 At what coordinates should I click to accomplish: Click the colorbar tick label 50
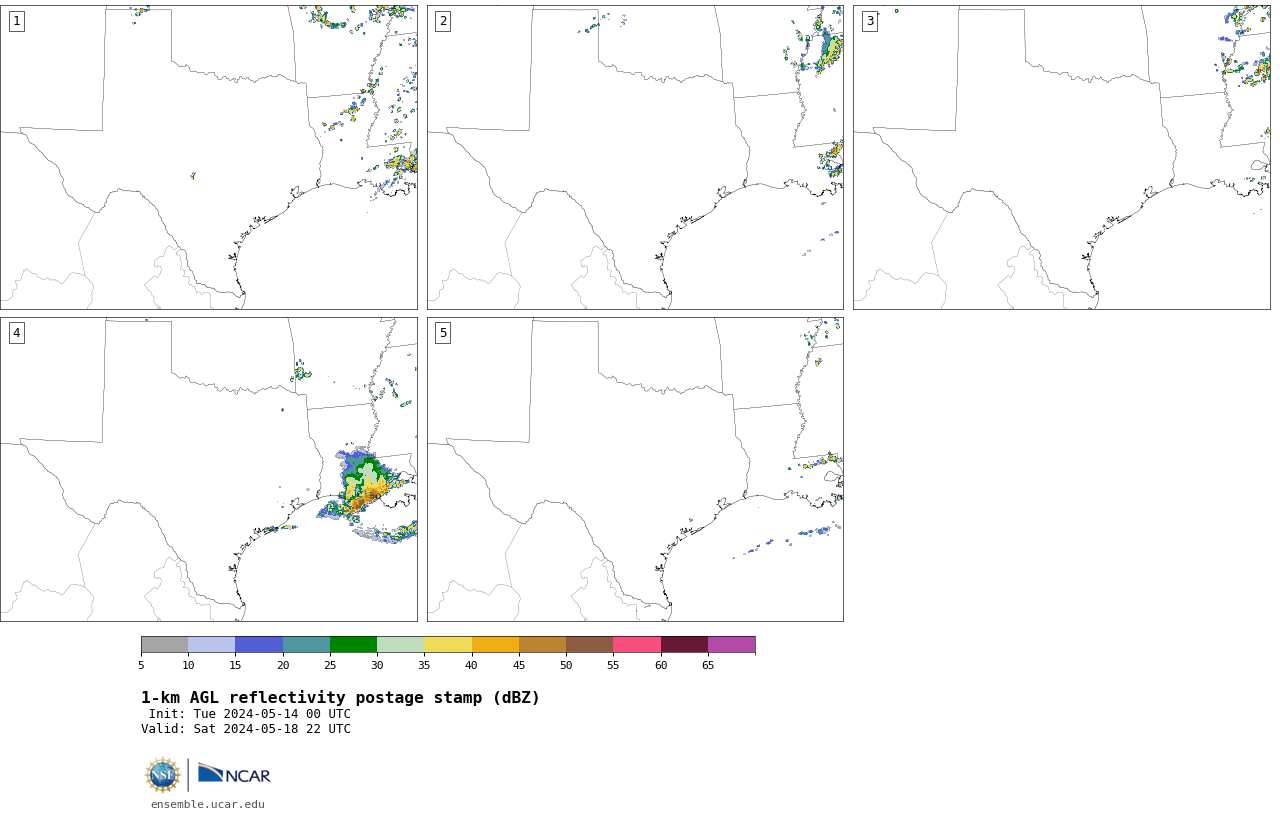pyautogui.click(x=566, y=665)
